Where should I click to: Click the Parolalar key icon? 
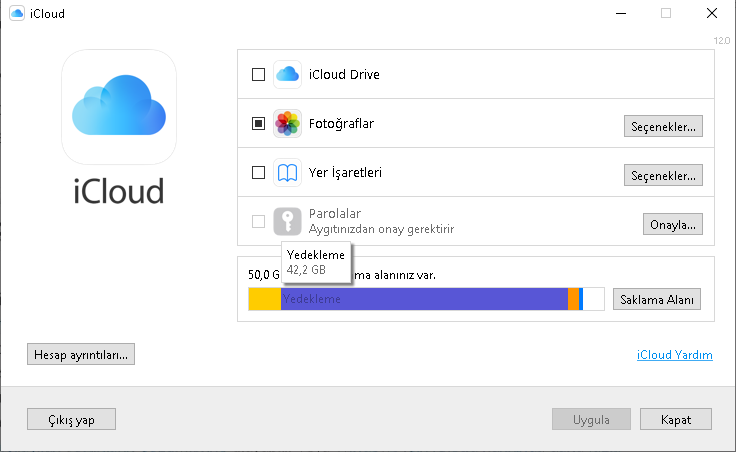tap(288, 222)
